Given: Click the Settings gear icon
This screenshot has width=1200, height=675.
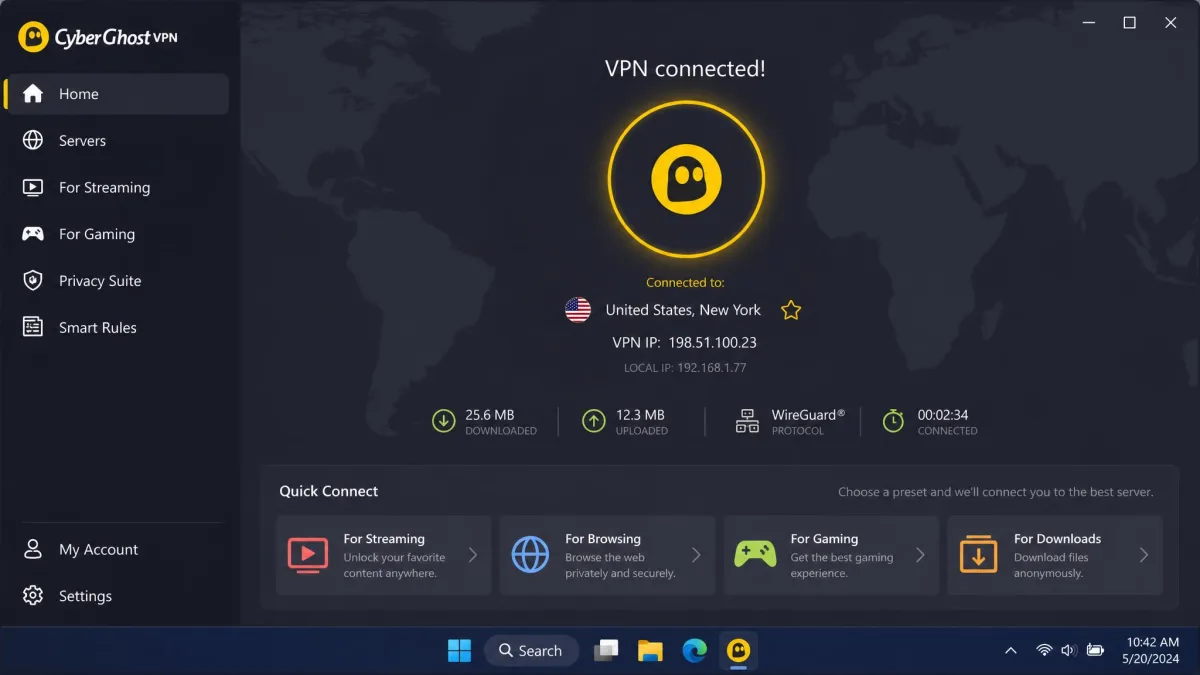Looking at the screenshot, I should (x=33, y=596).
